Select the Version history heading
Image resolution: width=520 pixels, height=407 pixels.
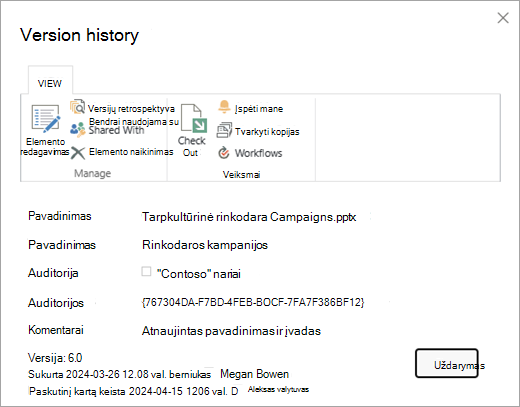click(x=79, y=35)
